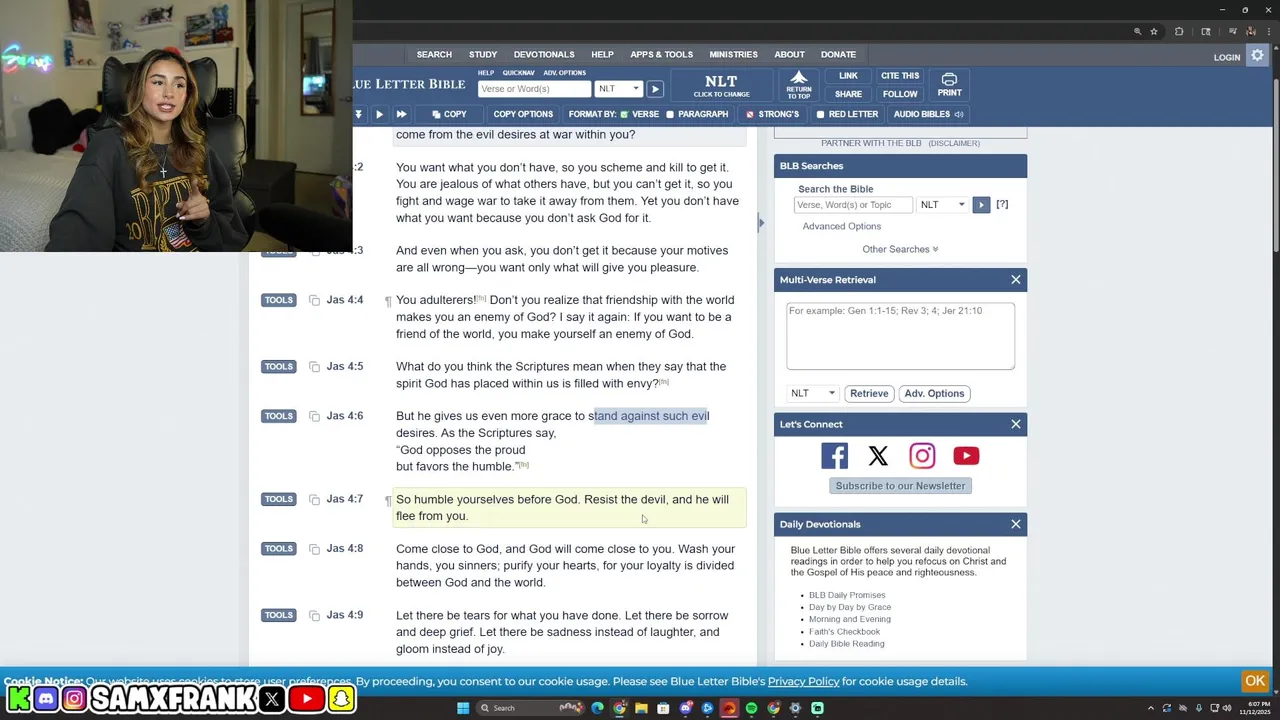Click the copy icon beside Jas 4:8
Viewport: 1280px width, 720px height.
coord(314,549)
